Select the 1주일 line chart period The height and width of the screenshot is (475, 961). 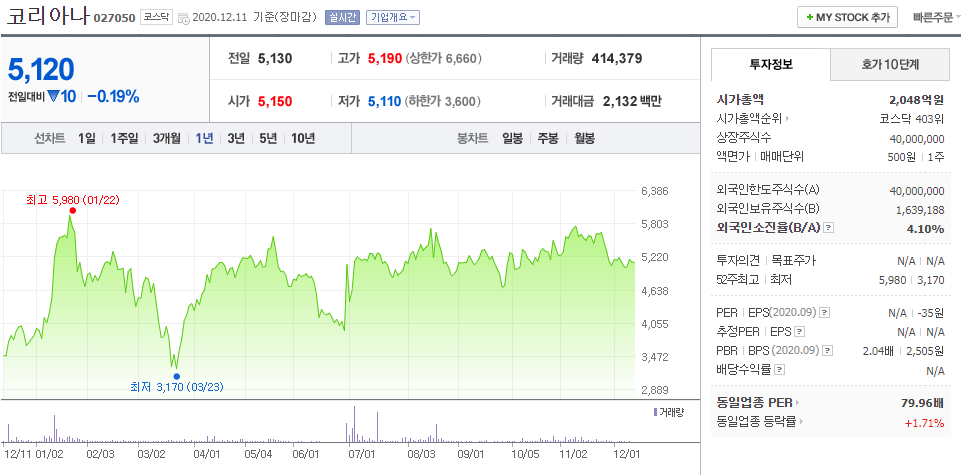pos(124,139)
